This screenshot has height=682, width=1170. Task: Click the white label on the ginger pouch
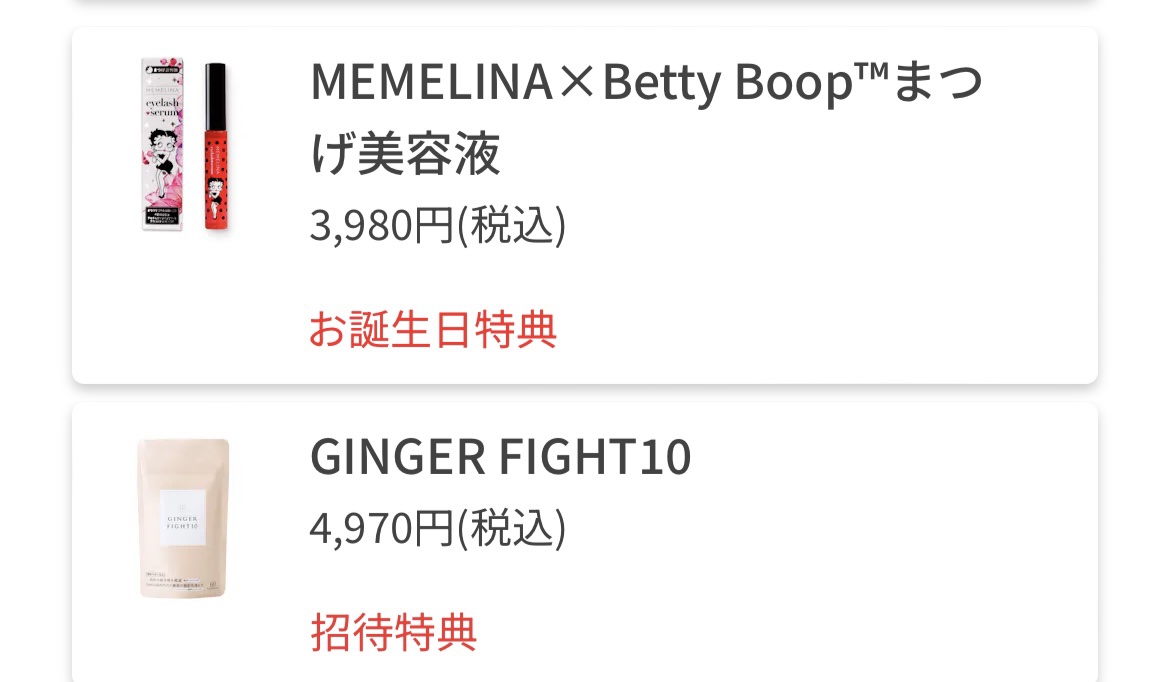tap(183, 517)
